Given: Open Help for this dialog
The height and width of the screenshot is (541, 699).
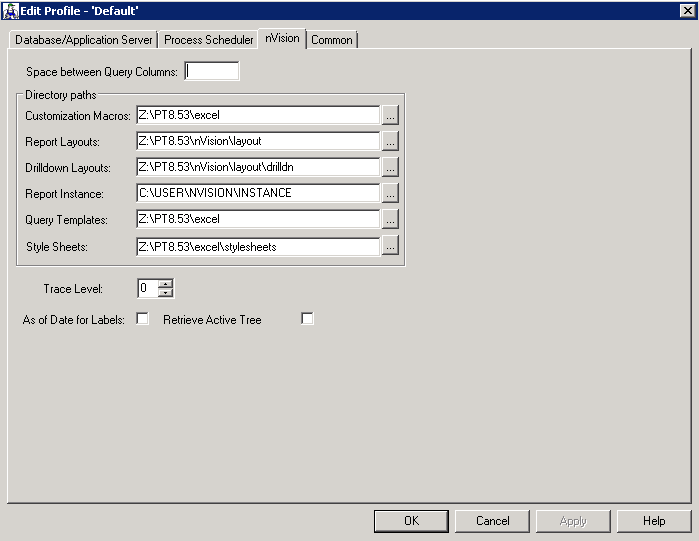Looking at the screenshot, I should click(x=654, y=521).
